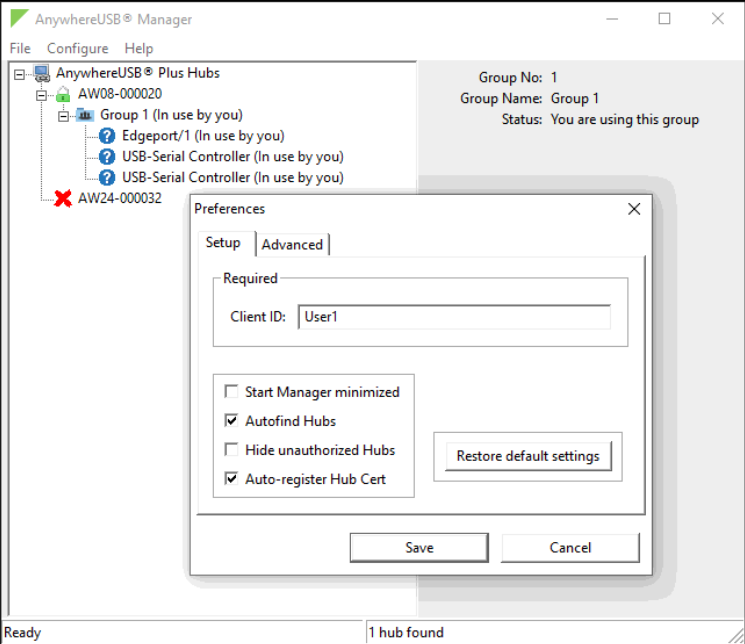Click the question icon of second USB-Serial Controller

107,178
